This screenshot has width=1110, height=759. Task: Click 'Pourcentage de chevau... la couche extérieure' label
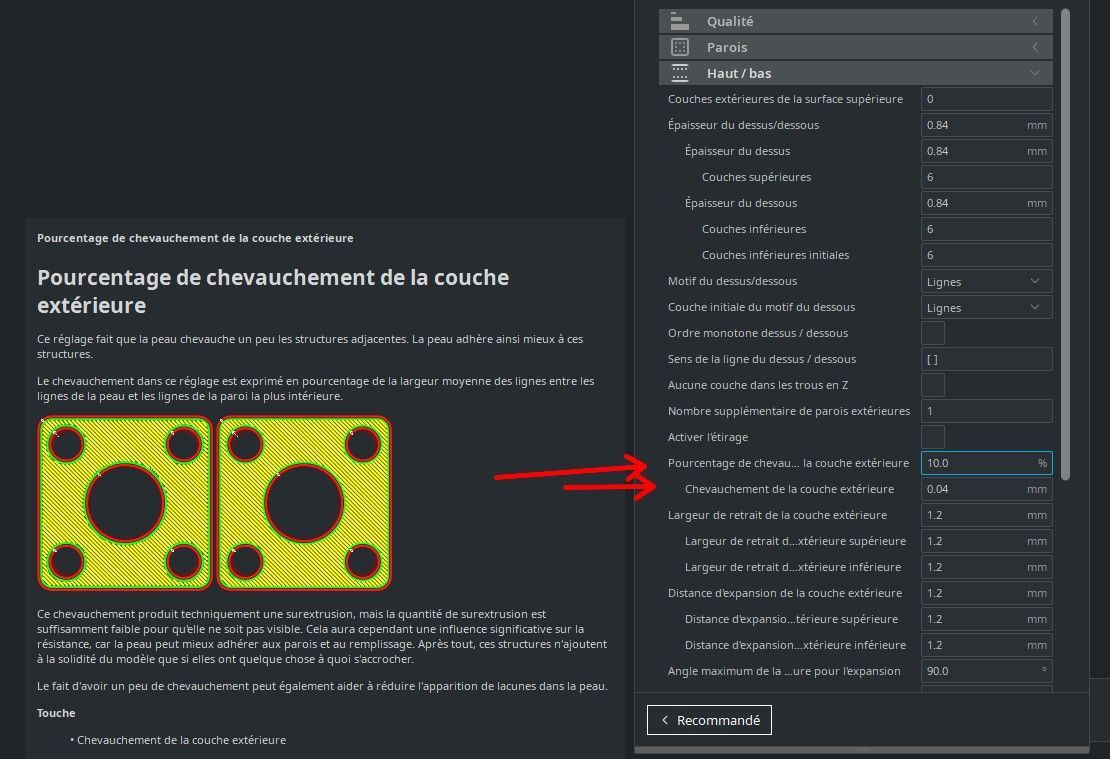tap(788, 463)
